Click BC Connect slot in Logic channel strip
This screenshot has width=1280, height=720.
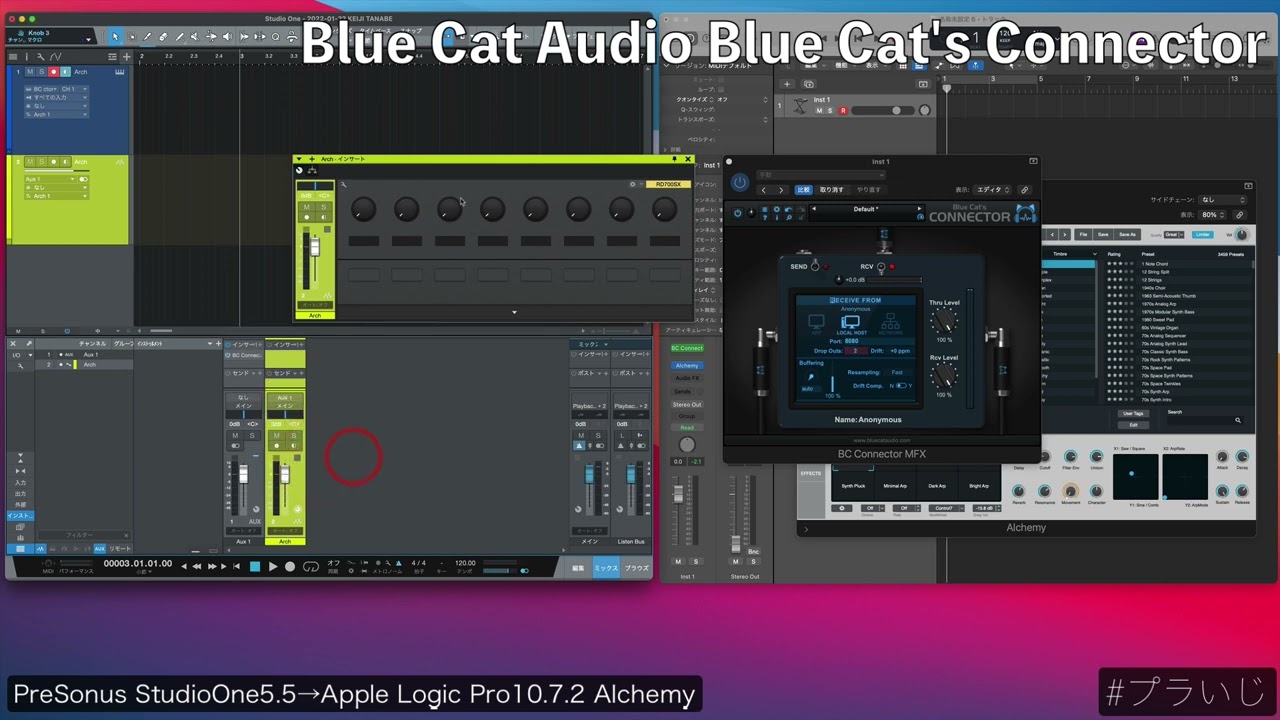pyautogui.click(x=687, y=348)
